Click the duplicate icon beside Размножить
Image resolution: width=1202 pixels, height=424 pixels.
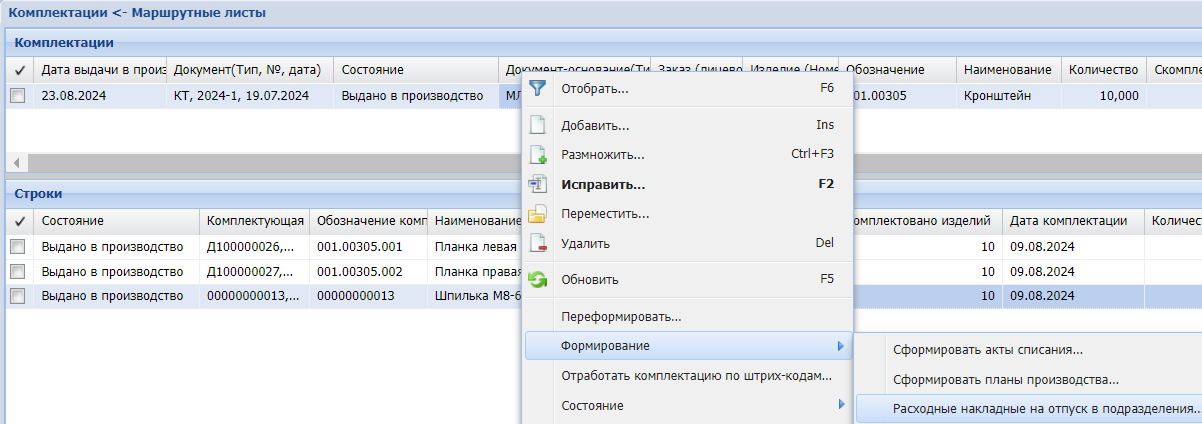click(x=538, y=155)
